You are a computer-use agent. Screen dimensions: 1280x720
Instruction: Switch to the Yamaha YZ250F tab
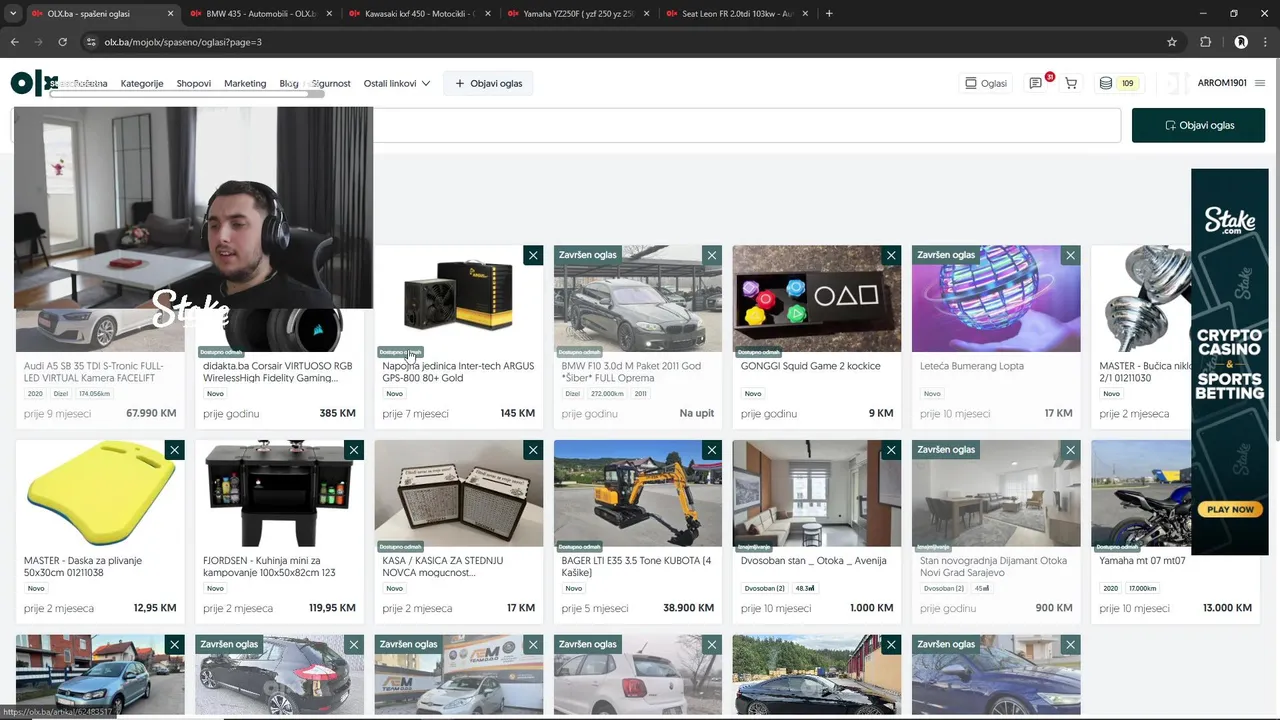[579, 14]
